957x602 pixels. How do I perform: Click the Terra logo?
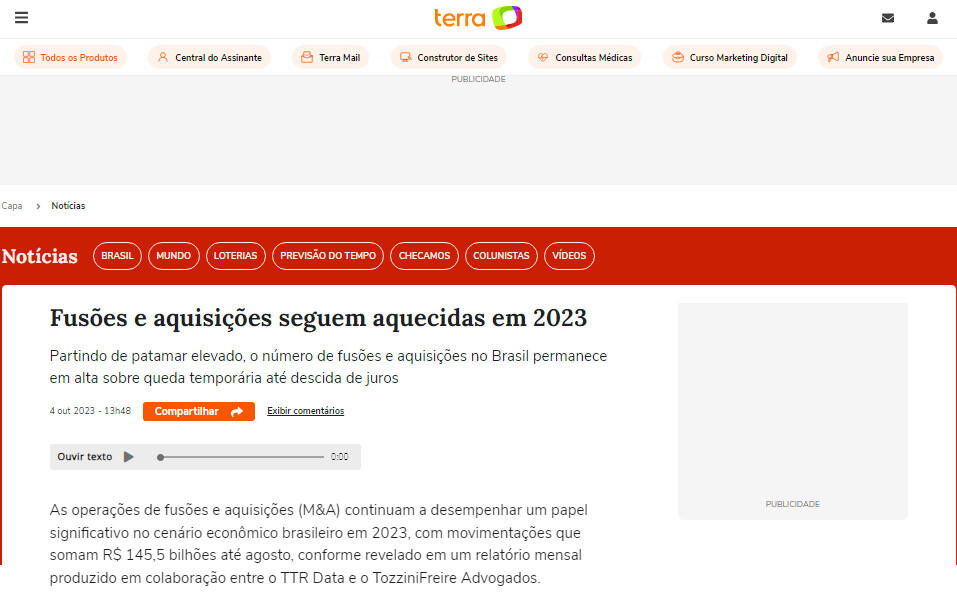point(478,18)
